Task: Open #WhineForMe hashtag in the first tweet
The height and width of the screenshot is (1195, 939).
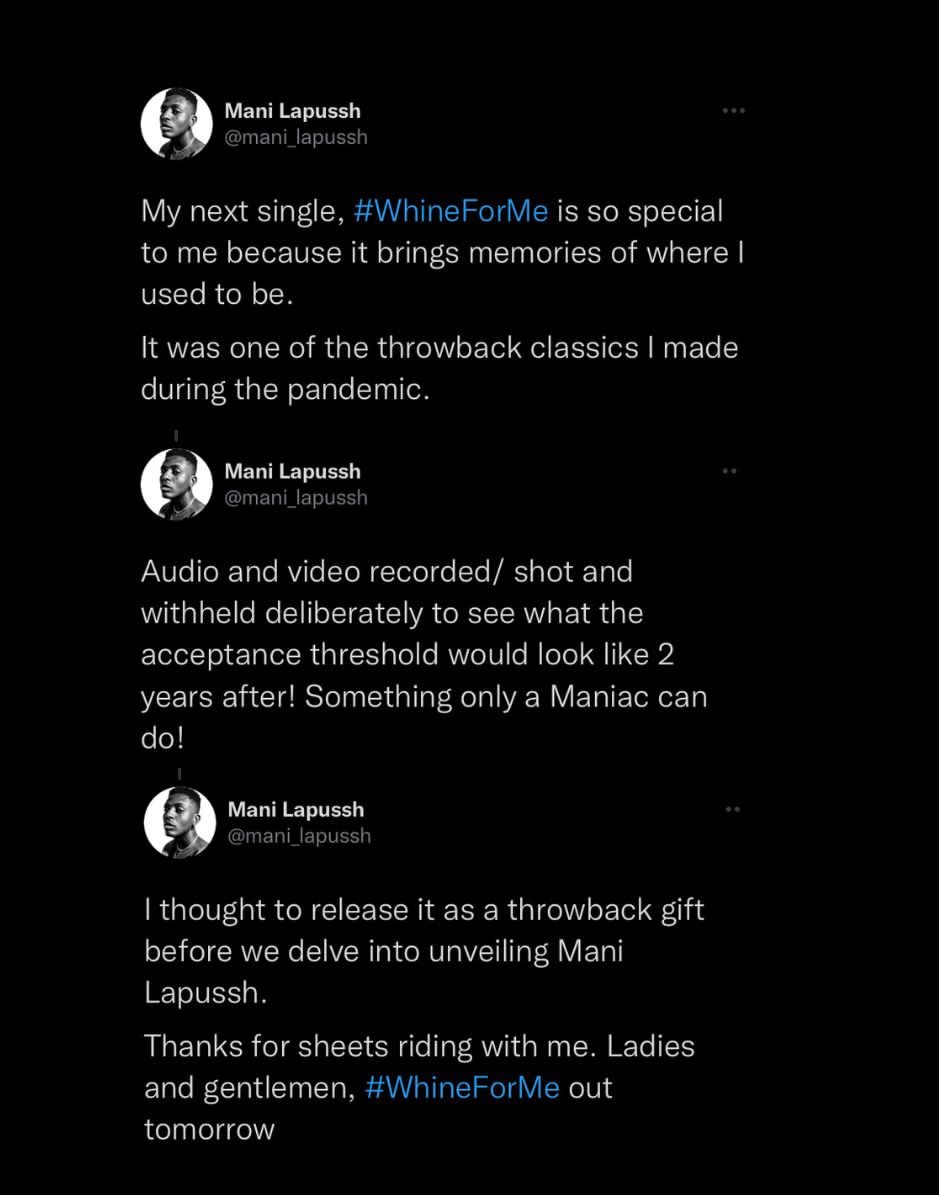Action: [x=450, y=212]
